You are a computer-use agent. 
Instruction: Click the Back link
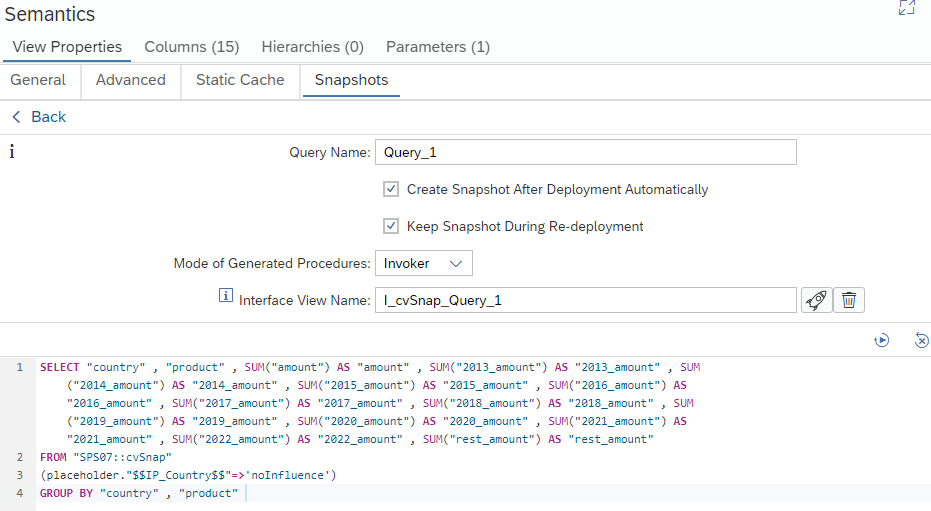tap(48, 117)
